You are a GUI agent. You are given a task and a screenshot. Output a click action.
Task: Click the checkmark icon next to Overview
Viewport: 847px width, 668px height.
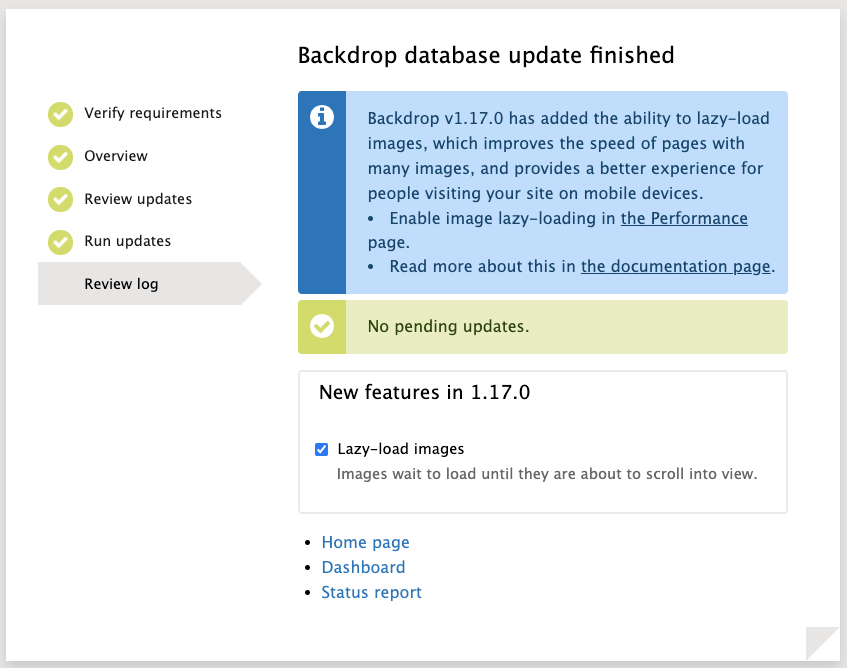[x=60, y=157]
